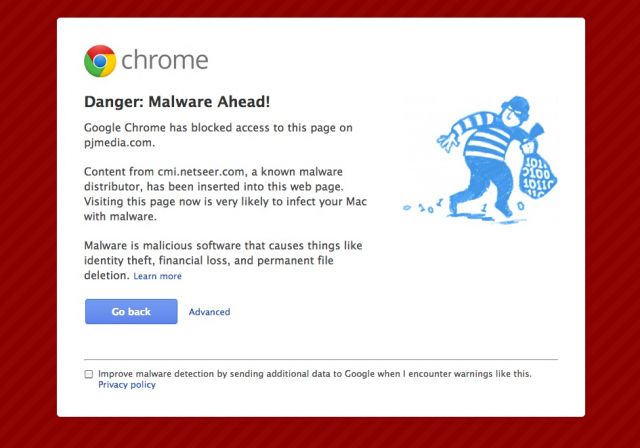Click the scattered binary digits on ground
640x448 pixels.
422,207
